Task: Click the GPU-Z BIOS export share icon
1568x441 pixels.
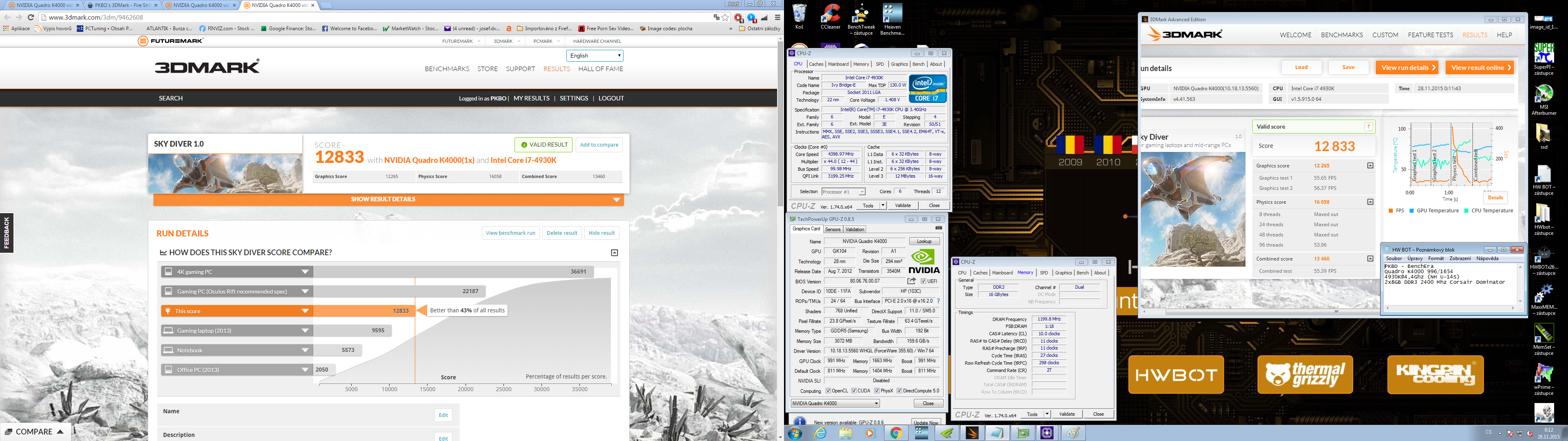Action: point(911,281)
